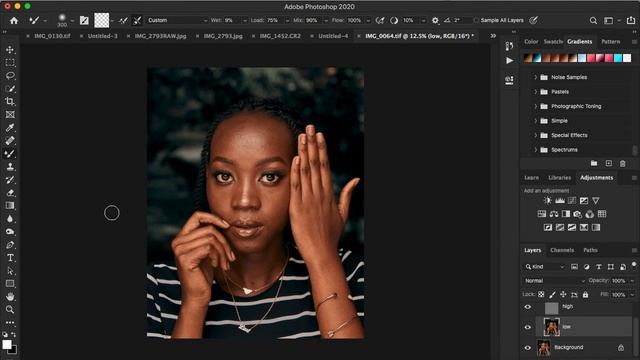Open the Normal blend mode dropdown

(554, 281)
